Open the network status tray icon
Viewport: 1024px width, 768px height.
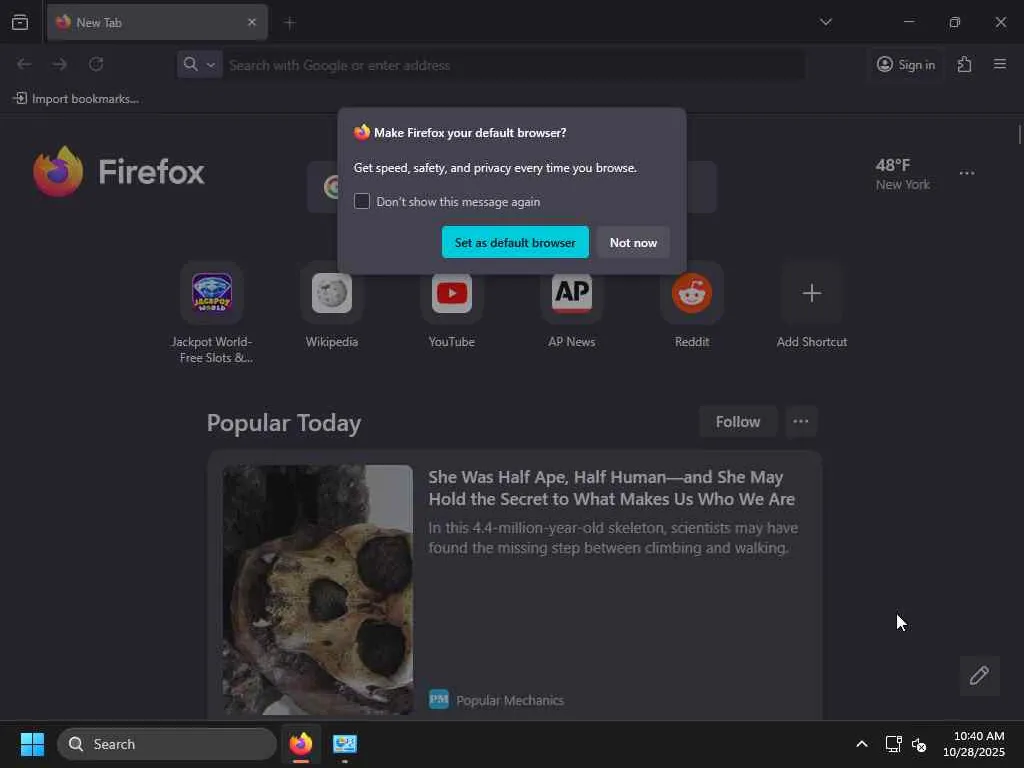[893, 744]
